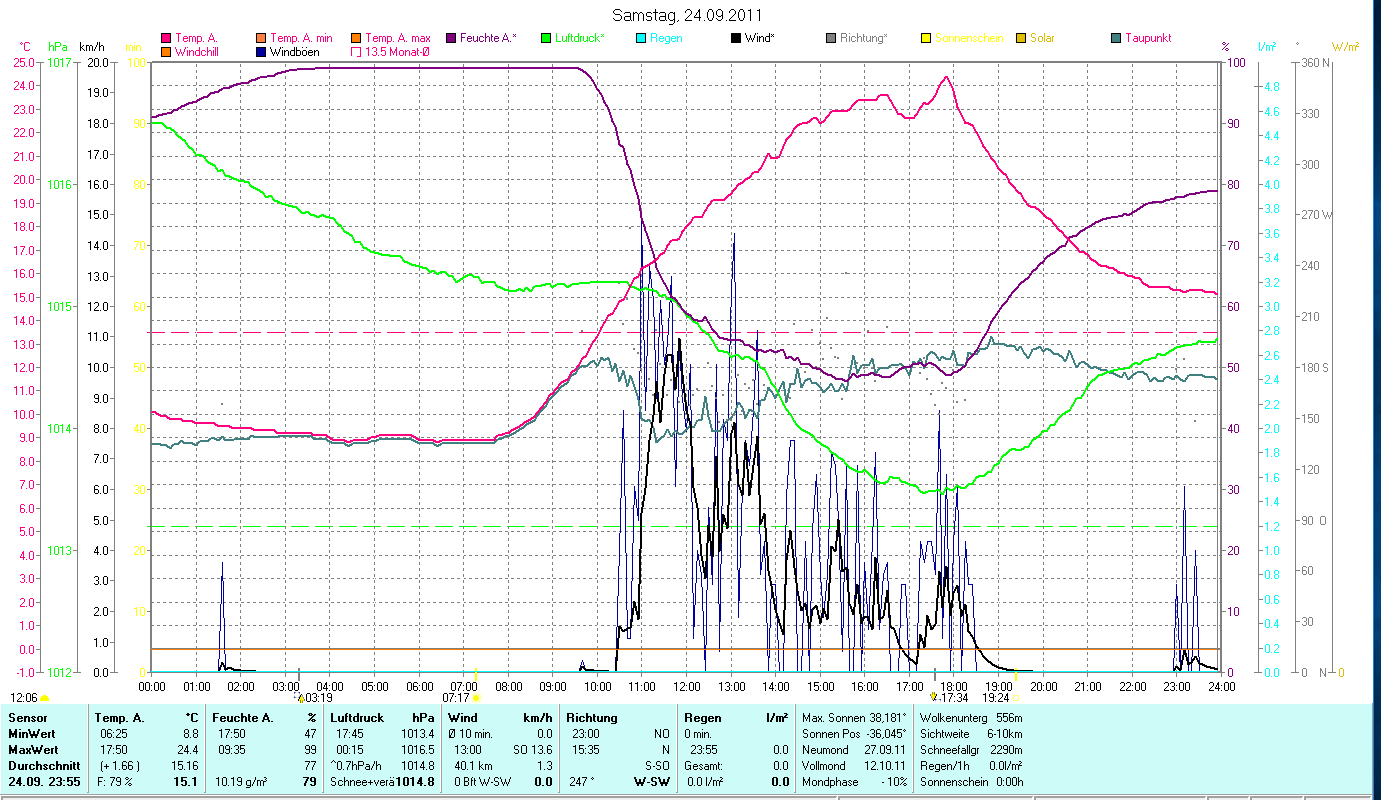Click the sunset marker at 19:24
The width and height of the screenshot is (1381, 800).
point(1016,697)
